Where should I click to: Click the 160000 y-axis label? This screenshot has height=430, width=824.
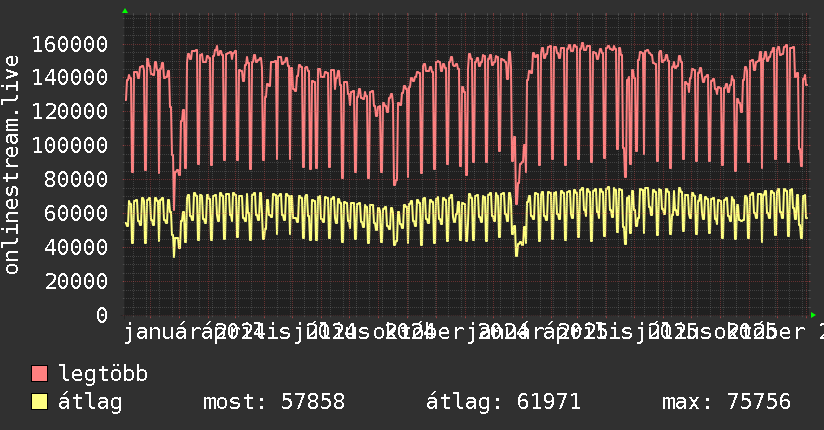pyautogui.click(x=70, y=44)
